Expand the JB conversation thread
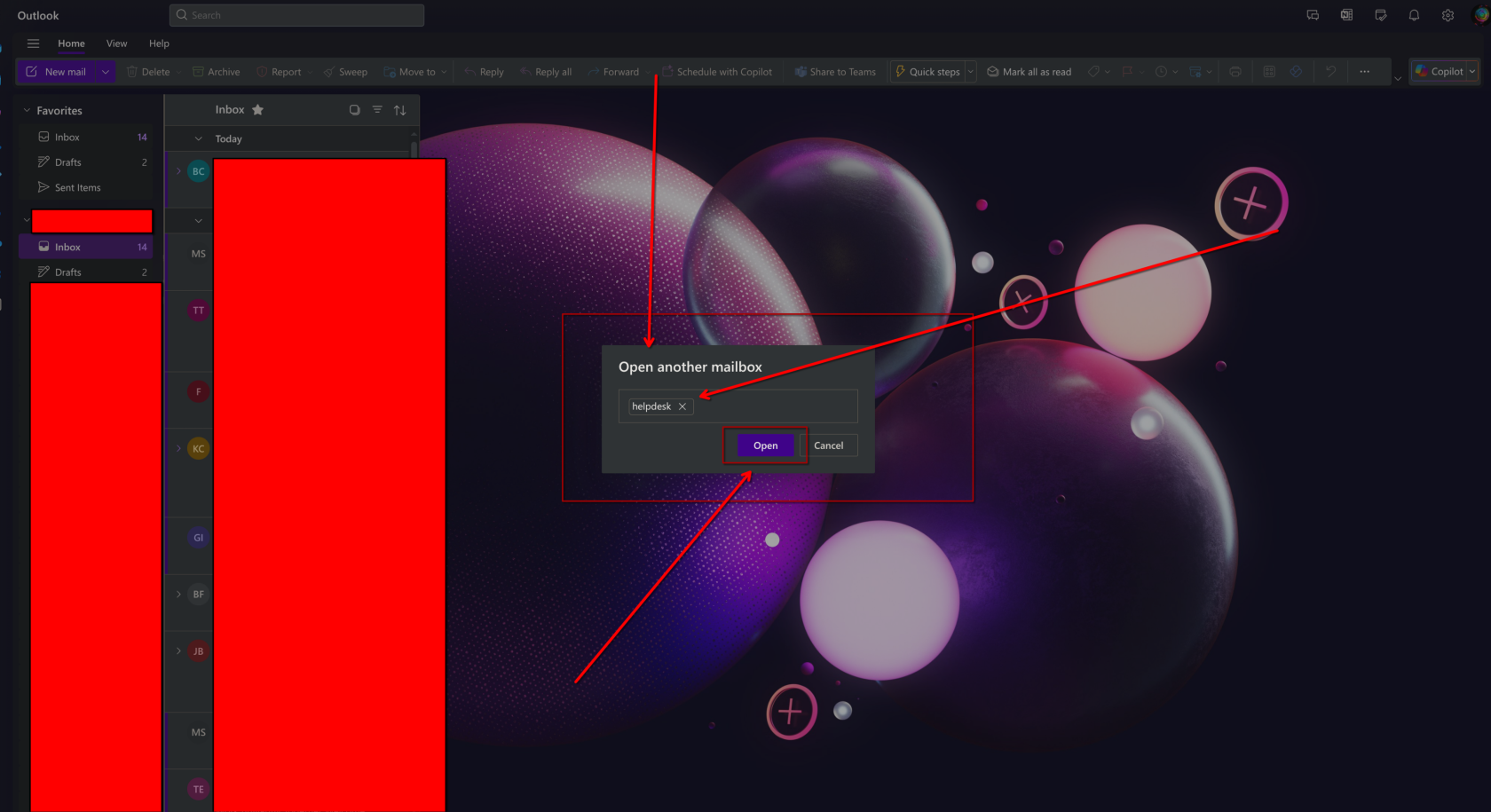Screen dimensions: 1491x812 [178, 651]
